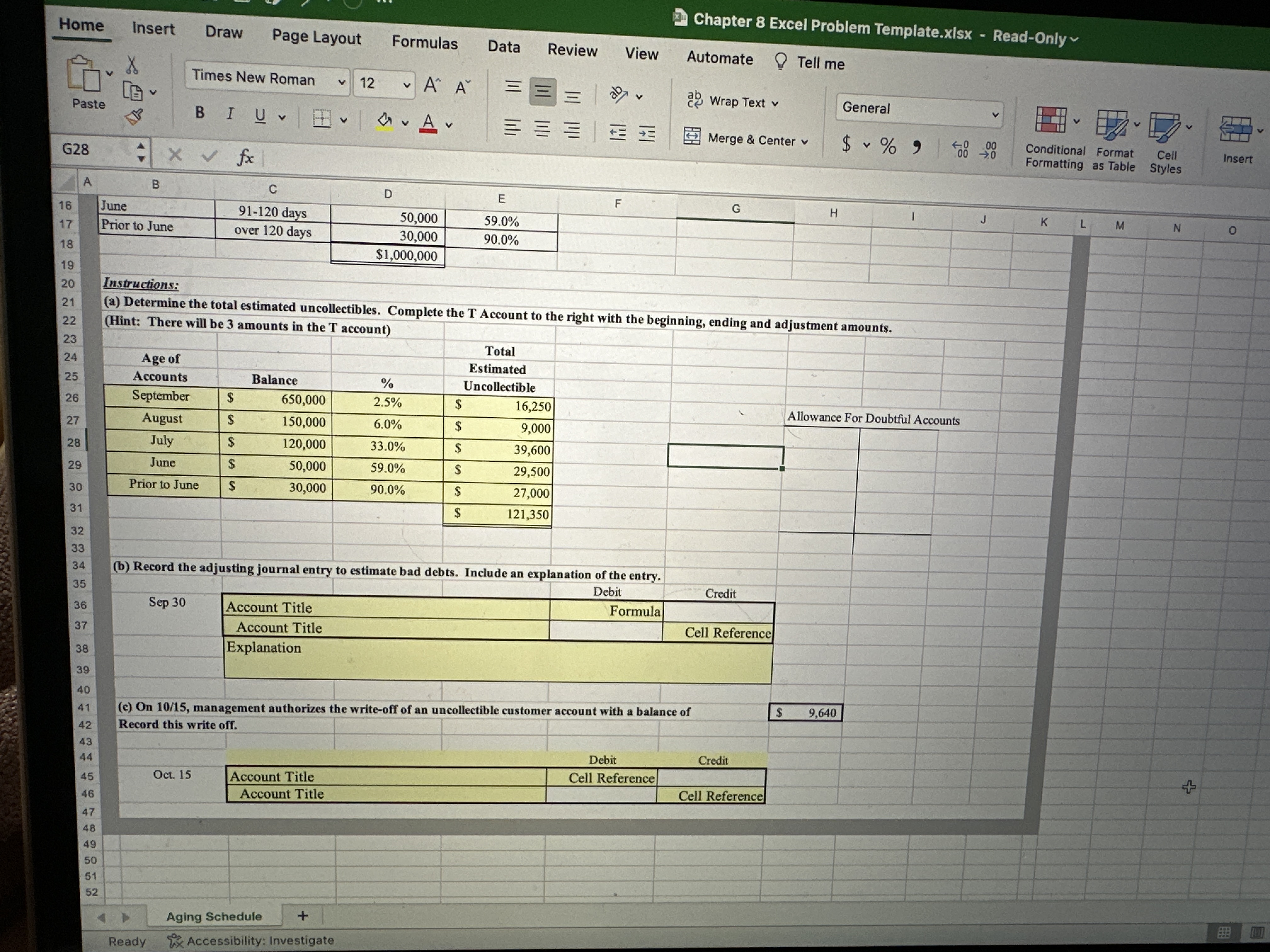
Task: Click the Increase Decimal icon
Action: tap(961, 149)
